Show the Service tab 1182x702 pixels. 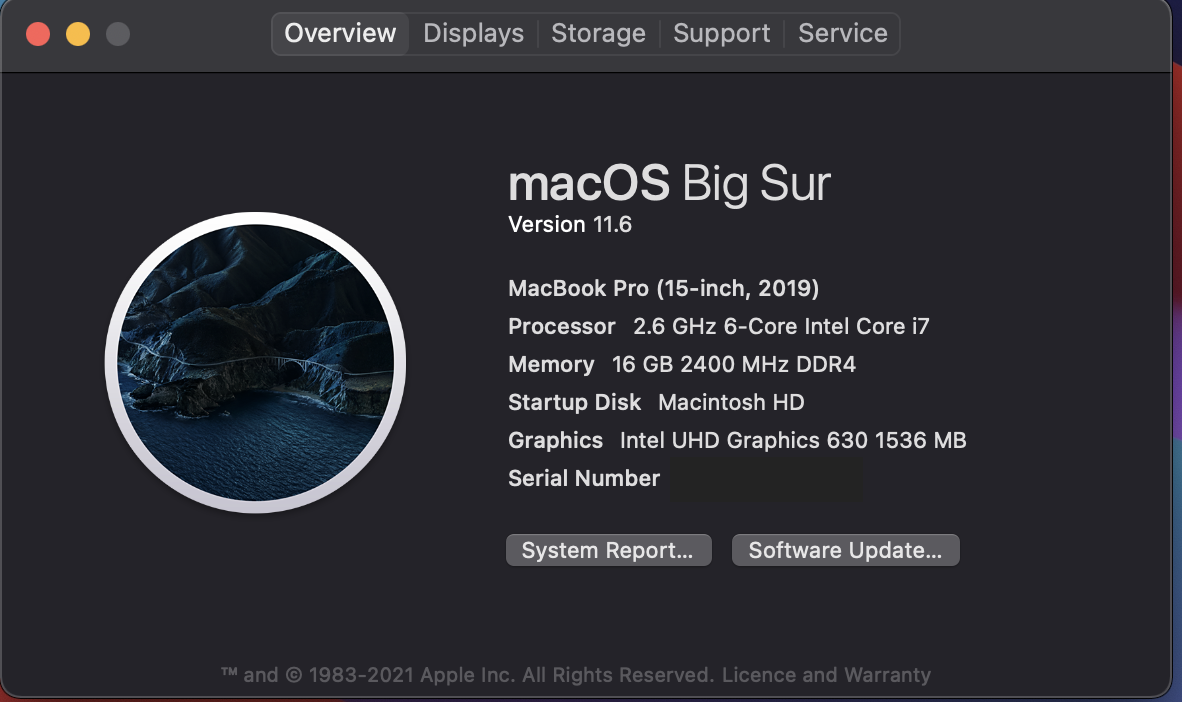pyautogui.click(x=842, y=33)
